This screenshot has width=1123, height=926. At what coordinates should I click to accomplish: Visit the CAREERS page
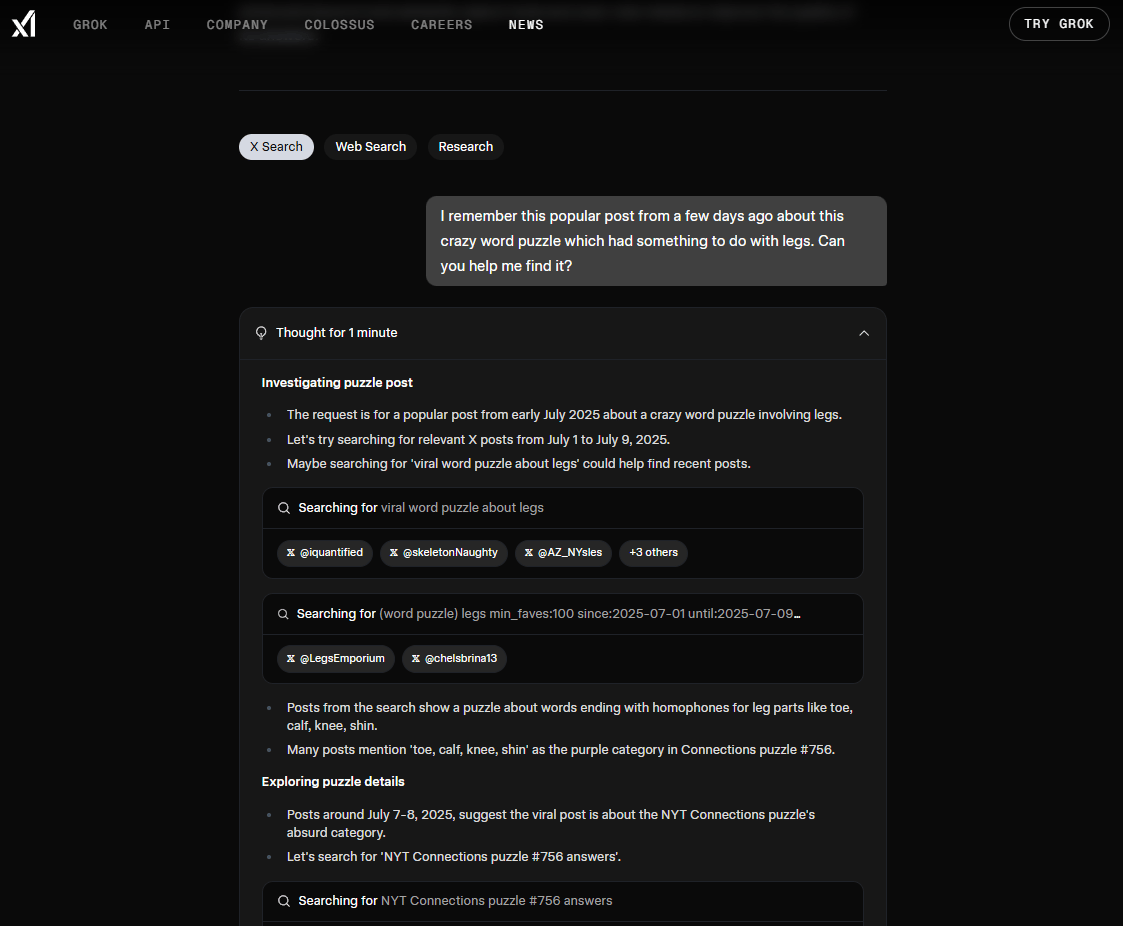click(442, 24)
